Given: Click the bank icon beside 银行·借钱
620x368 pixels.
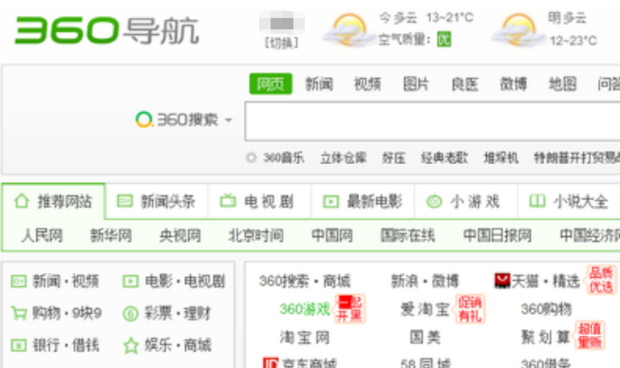Looking at the screenshot, I should click(19, 345).
